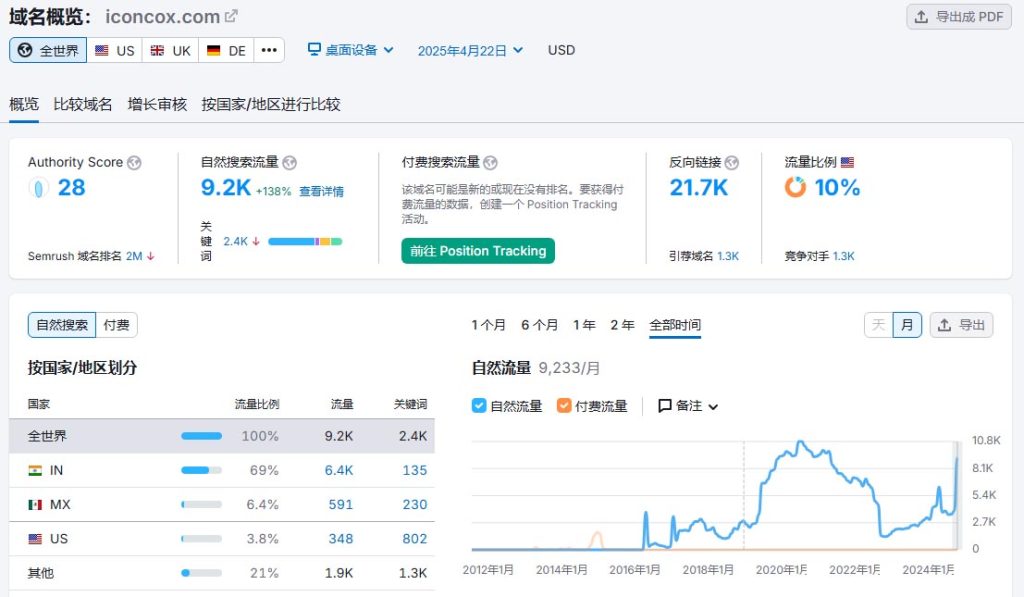Open the 查看详情 link
This screenshot has width=1024, height=597.
coord(321,191)
